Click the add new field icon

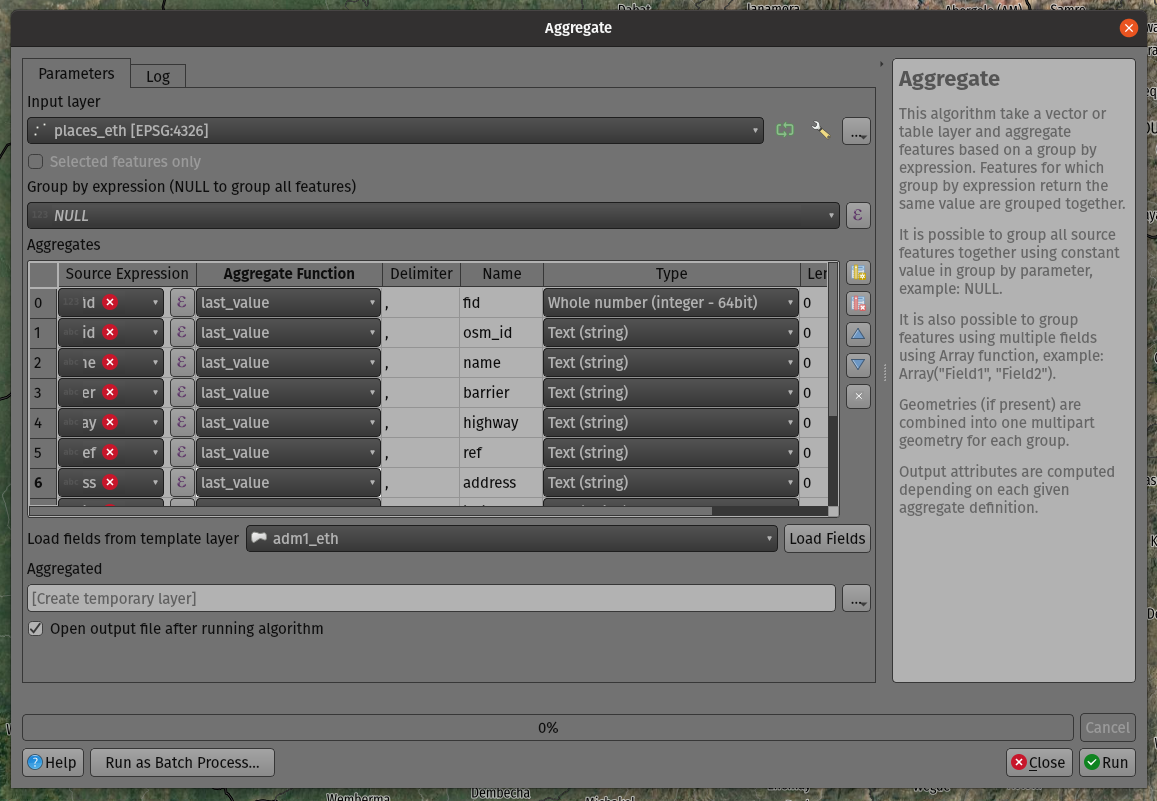tap(857, 273)
